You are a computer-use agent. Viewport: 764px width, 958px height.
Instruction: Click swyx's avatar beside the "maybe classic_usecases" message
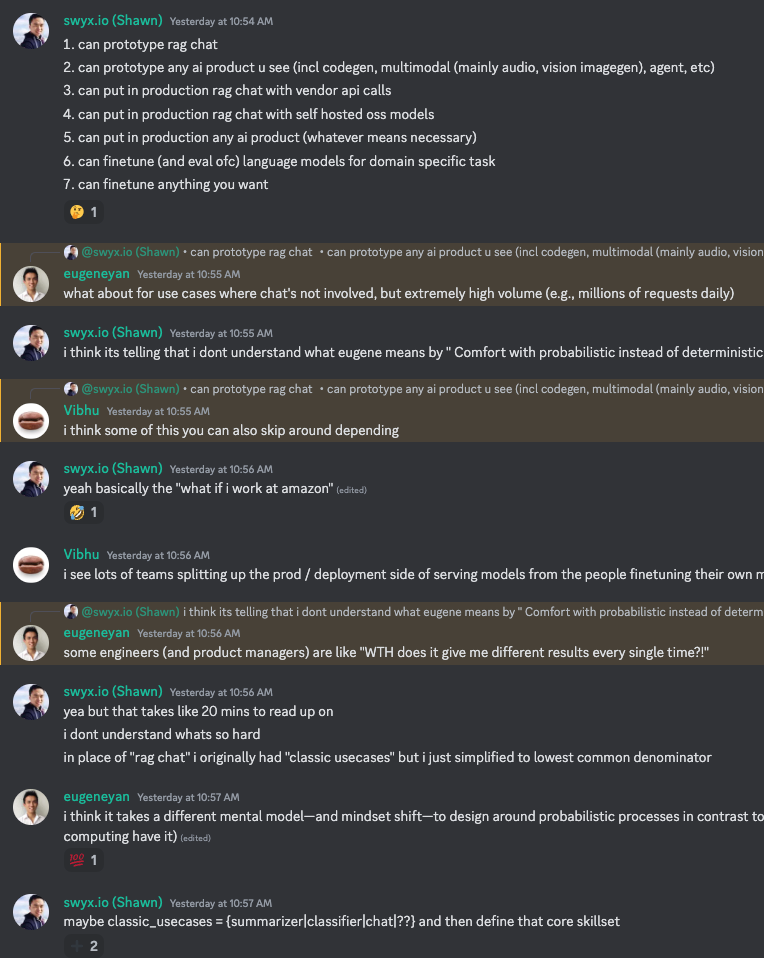(x=31, y=911)
